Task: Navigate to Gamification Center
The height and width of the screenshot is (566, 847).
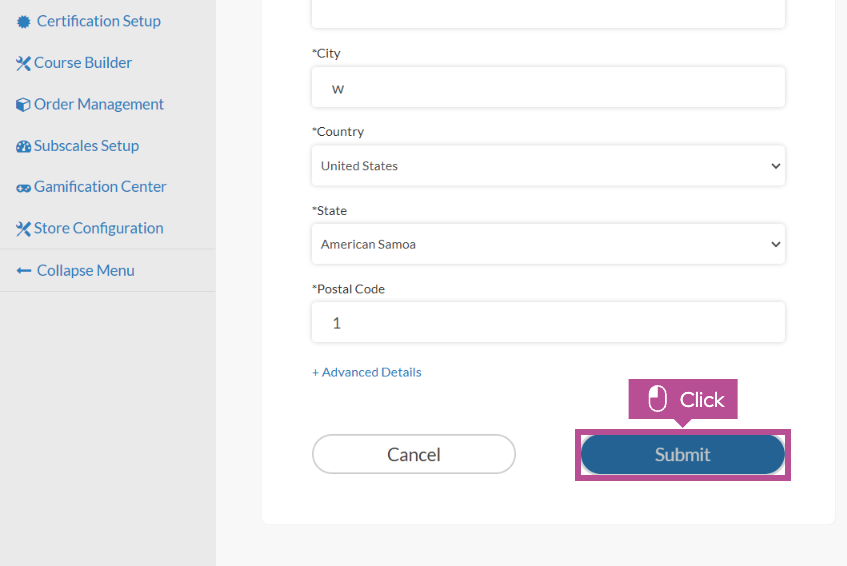Action: click(100, 187)
